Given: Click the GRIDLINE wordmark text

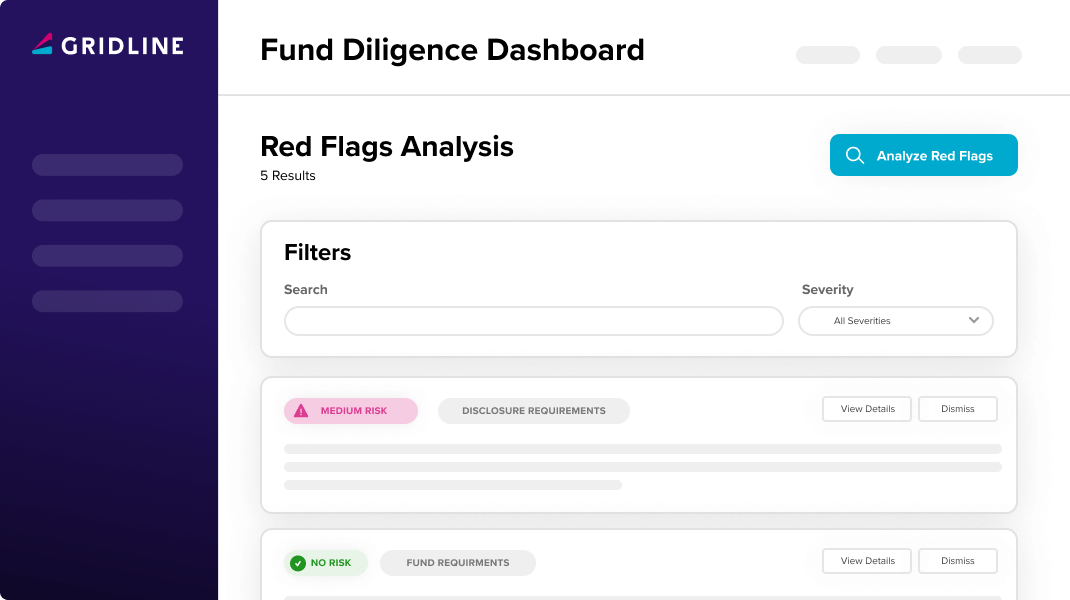Looking at the screenshot, I should point(123,46).
